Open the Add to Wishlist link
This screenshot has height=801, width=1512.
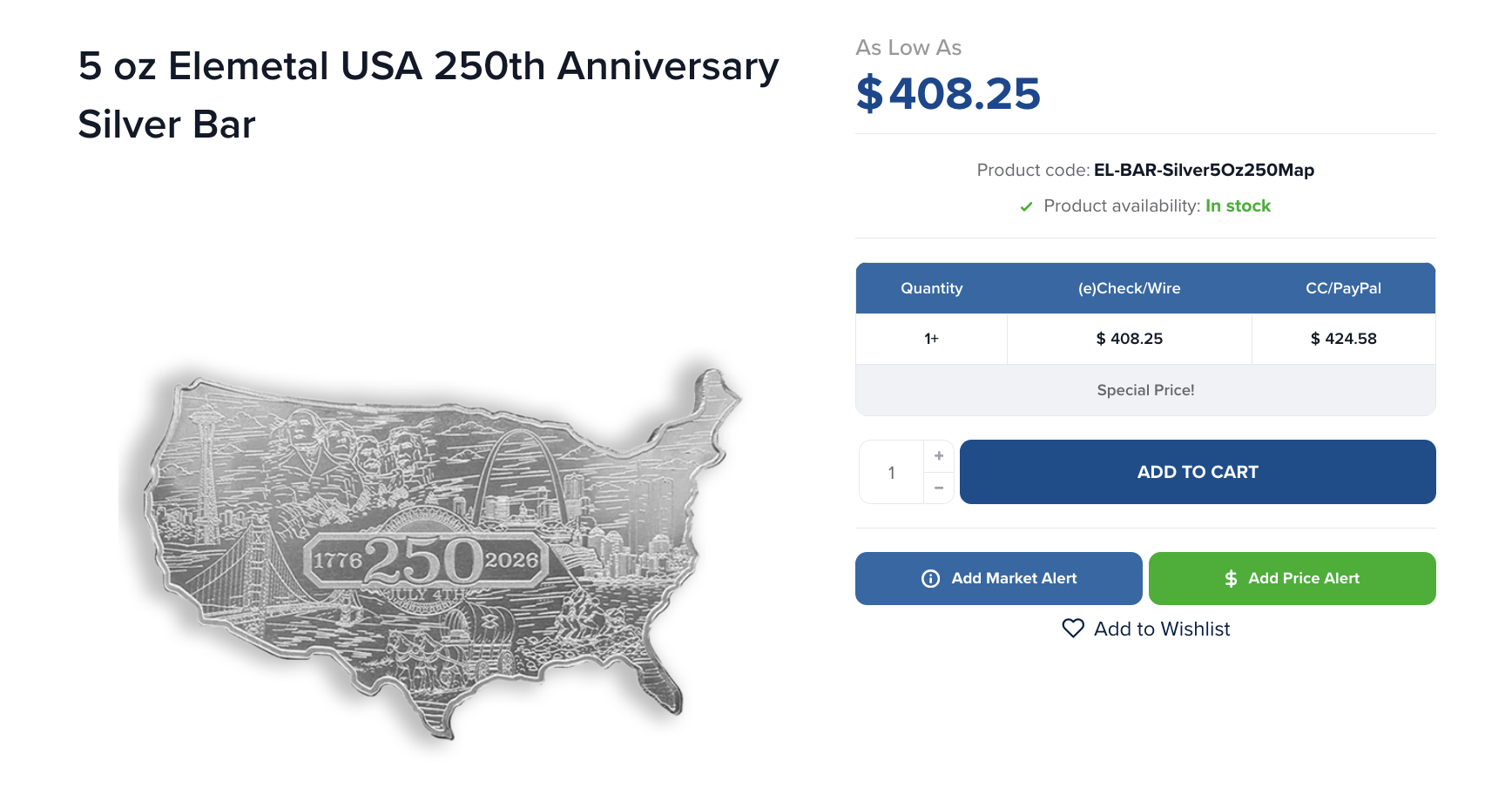1162,629
